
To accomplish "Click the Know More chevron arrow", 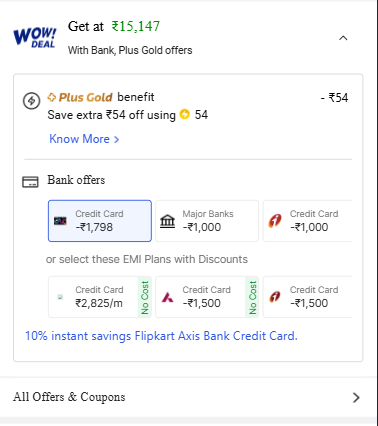I will (116, 139).
